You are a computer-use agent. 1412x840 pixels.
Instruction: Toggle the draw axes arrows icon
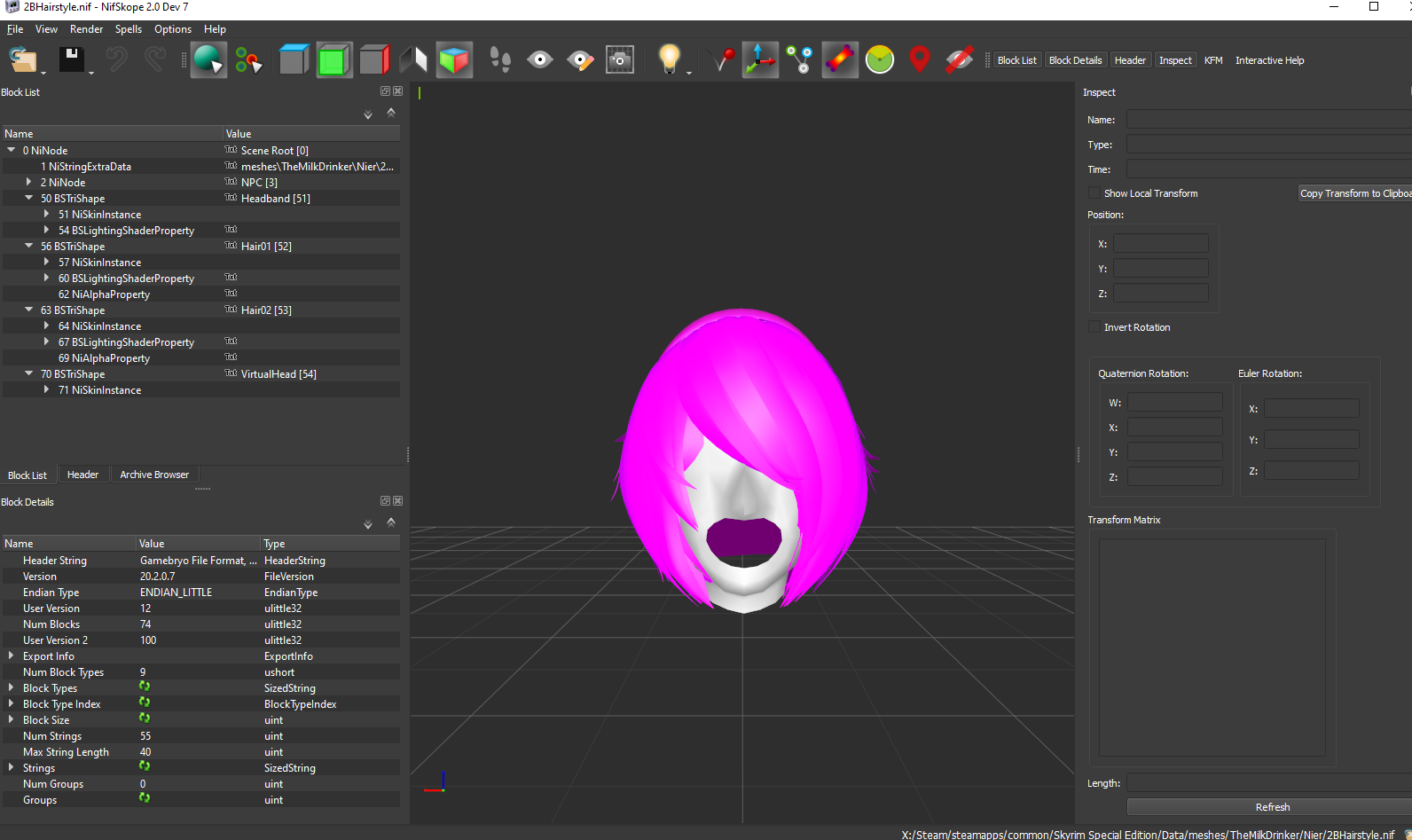point(760,59)
